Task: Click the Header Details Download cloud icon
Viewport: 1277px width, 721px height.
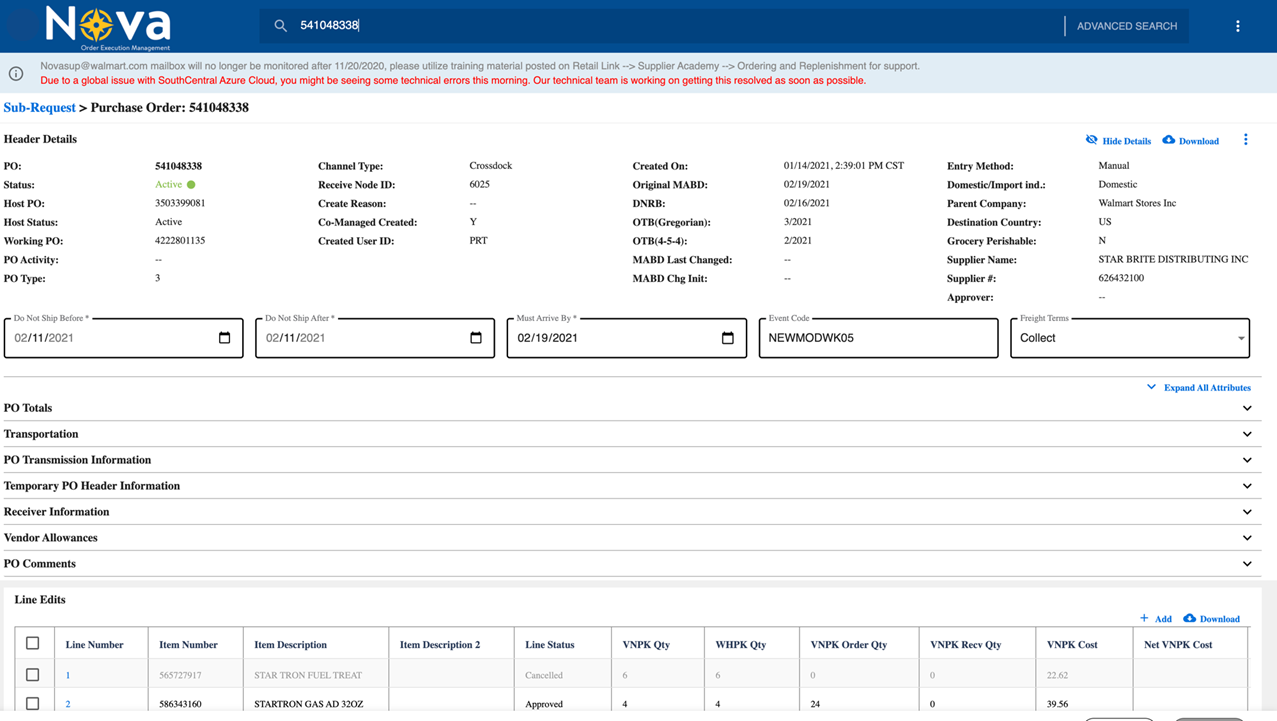Action: (x=1169, y=140)
